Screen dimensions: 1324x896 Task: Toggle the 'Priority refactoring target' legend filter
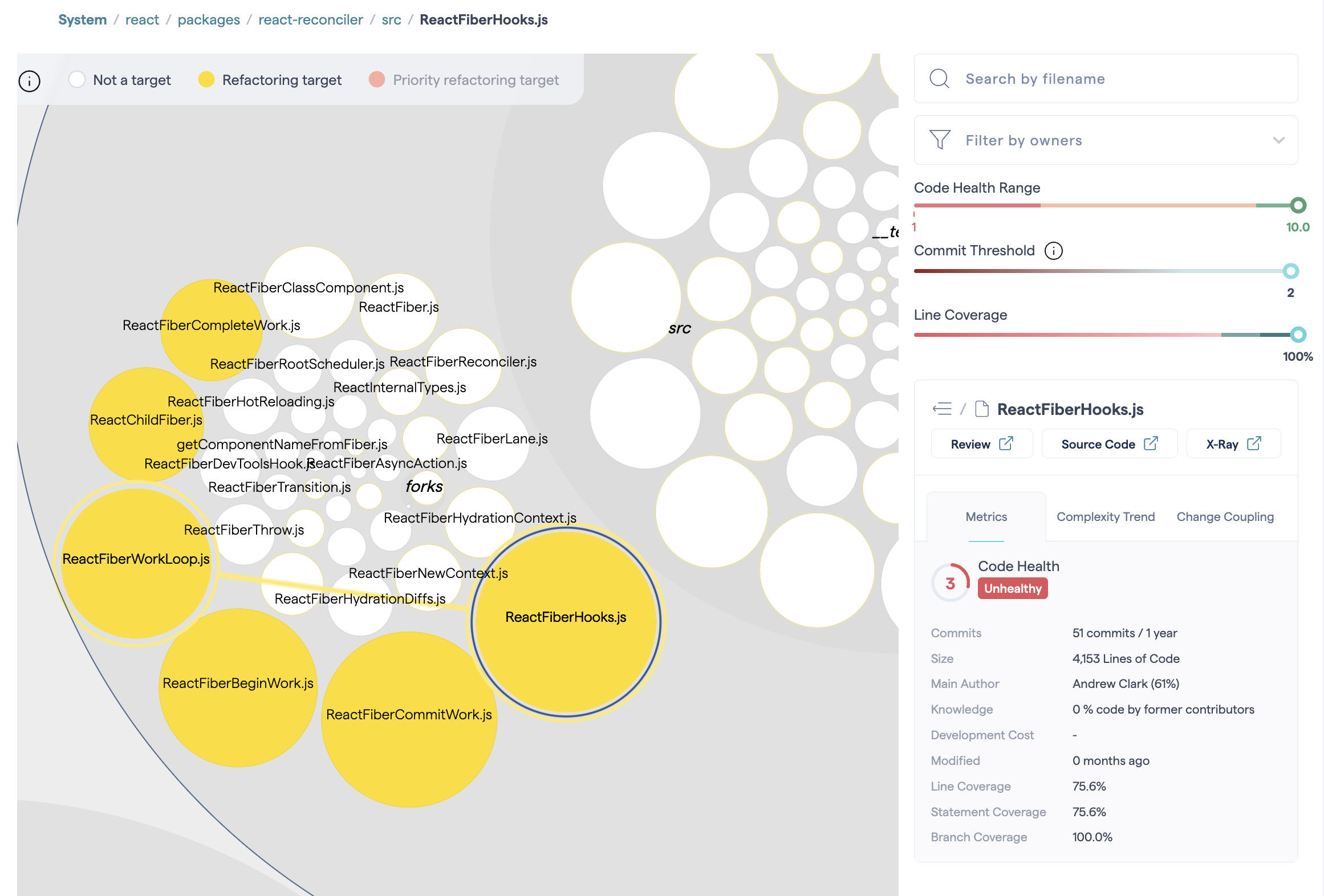377,80
